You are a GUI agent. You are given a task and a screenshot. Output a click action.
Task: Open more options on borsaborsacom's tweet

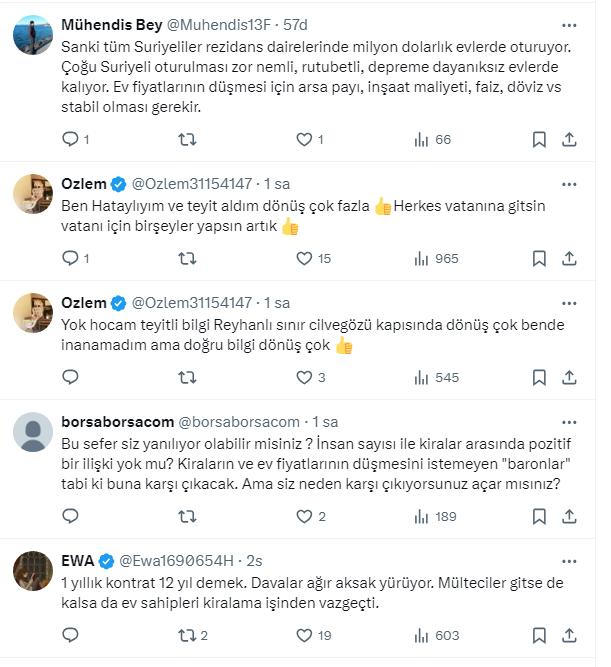[x=569, y=422]
